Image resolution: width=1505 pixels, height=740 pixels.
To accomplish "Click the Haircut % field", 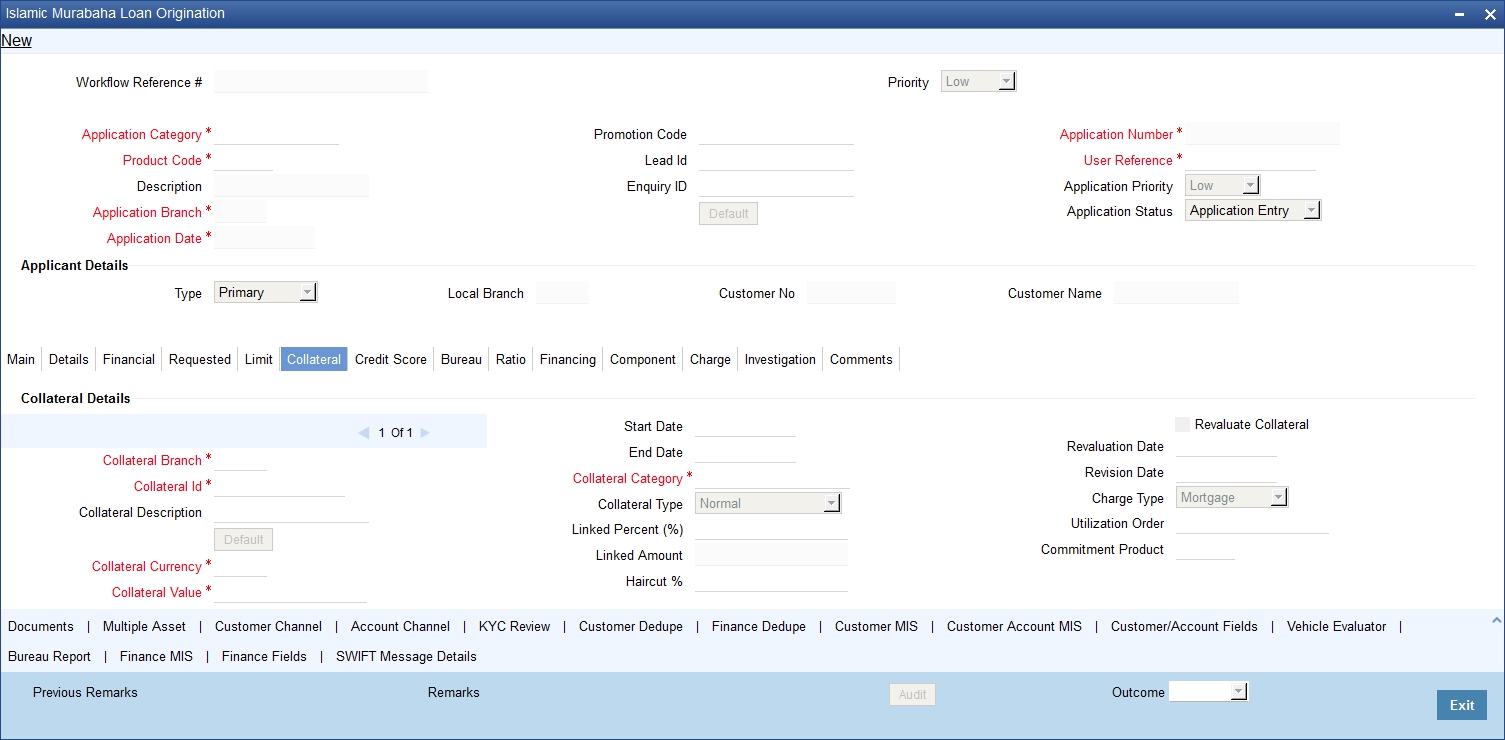I will point(771,581).
